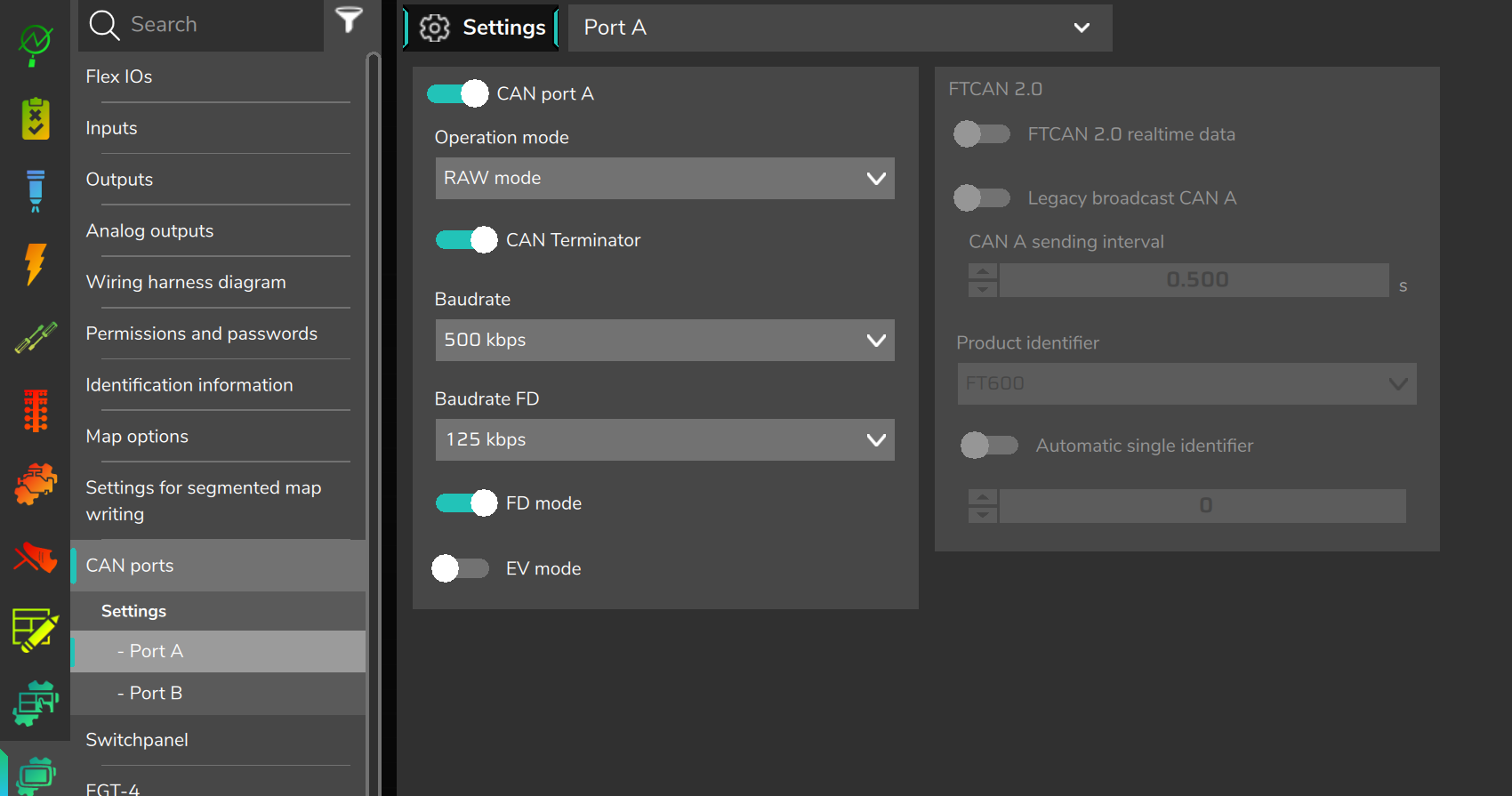Viewport: 1512px width, 796px height.
Task: Open the green diagnostics graph sidebar icon
Action: click(36, 44)
